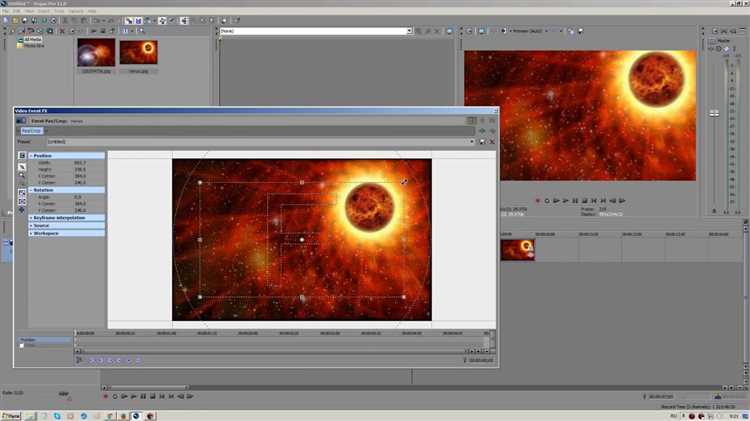The width and height of the screenshot is (750, 421).
Task: Toggle Enable Snapping in Pan/Crop tools
Action: [22, 192]
